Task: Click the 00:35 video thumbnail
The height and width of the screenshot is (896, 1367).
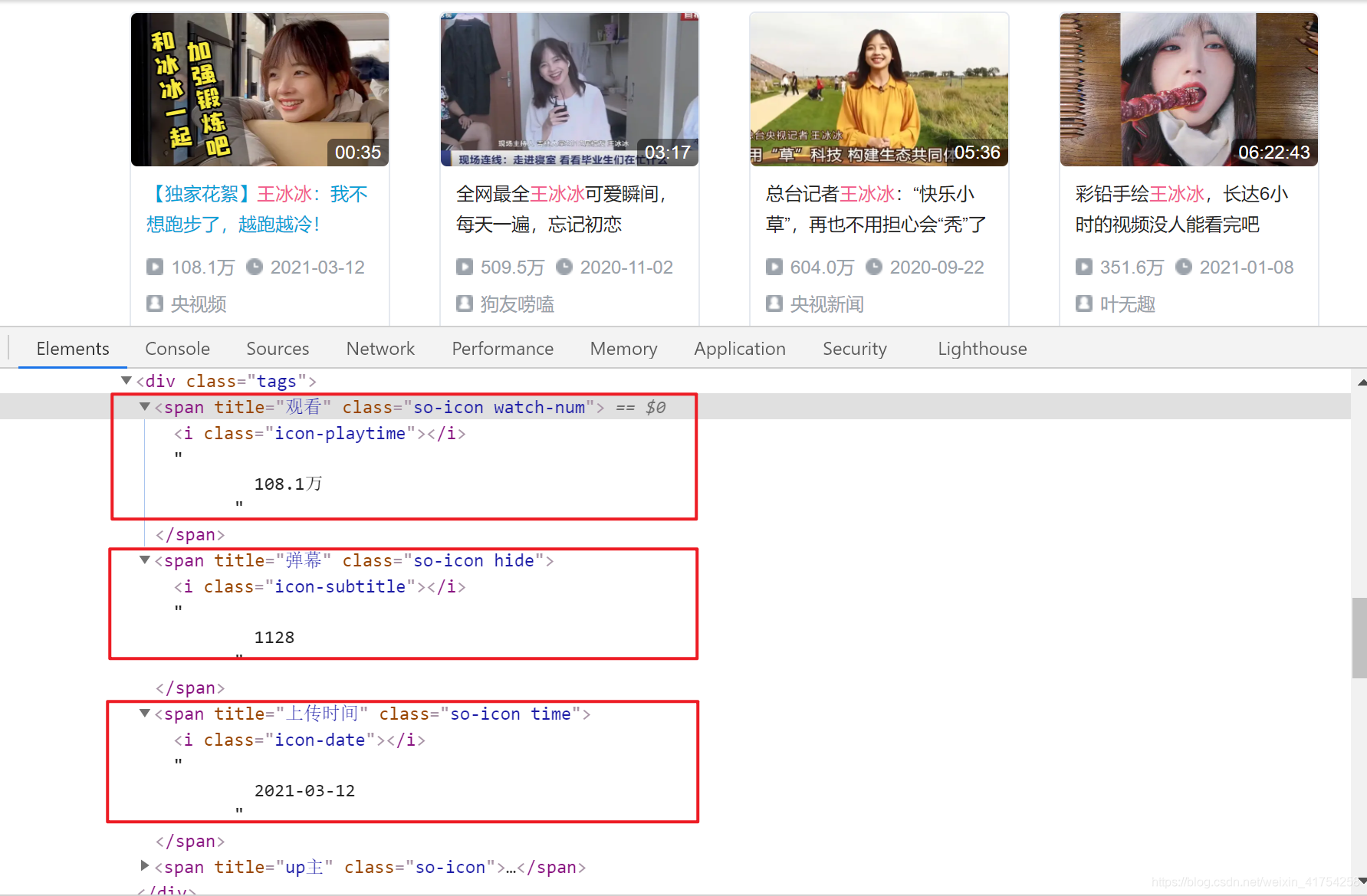Action: tap(260, 89)
